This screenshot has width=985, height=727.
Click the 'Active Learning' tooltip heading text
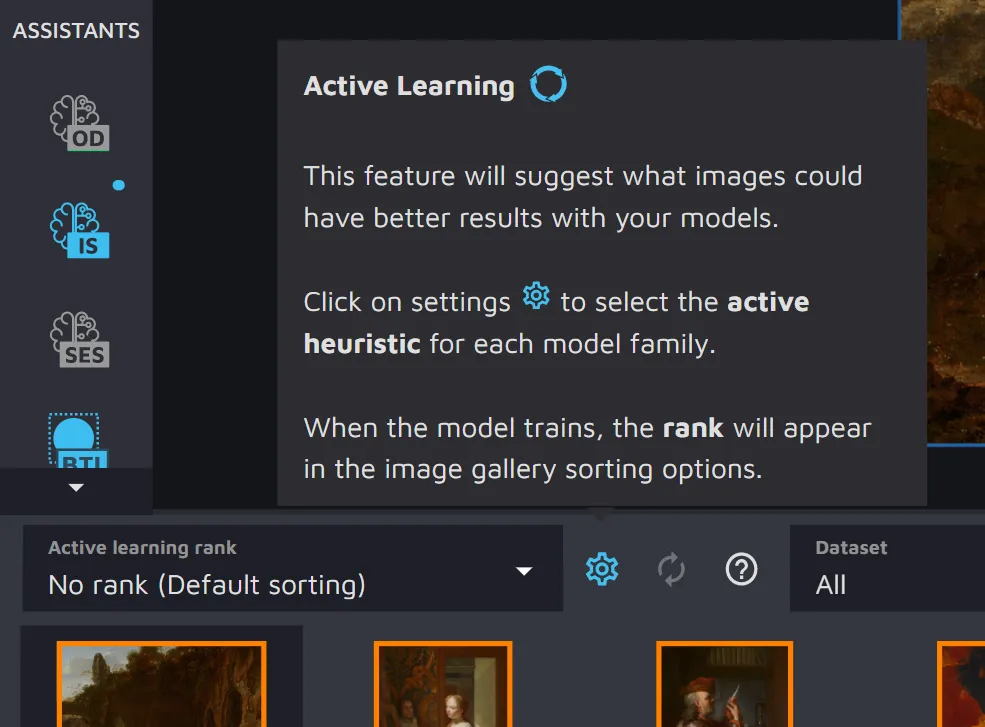click(409, 86)
